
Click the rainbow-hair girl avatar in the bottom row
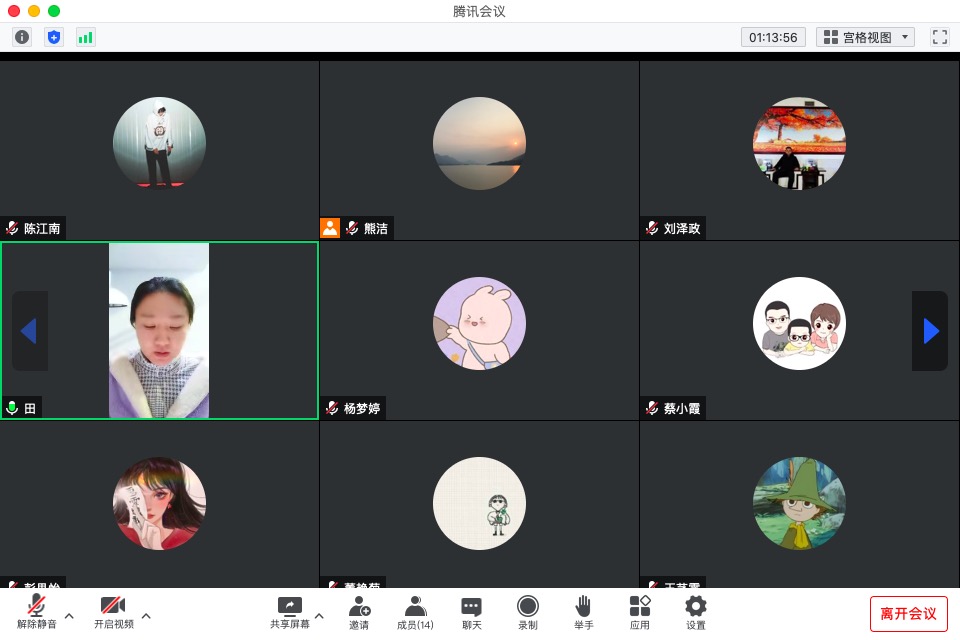coord(159,503)
